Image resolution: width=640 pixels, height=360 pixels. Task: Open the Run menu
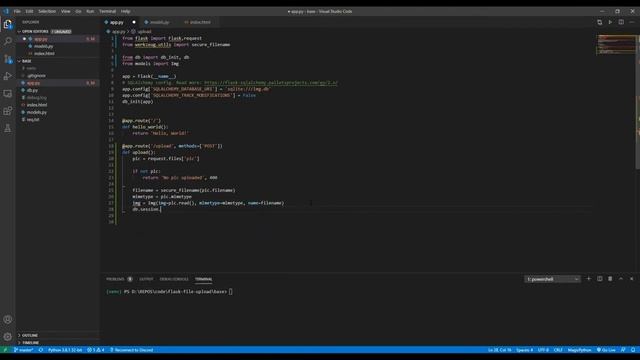coord(90,11)
